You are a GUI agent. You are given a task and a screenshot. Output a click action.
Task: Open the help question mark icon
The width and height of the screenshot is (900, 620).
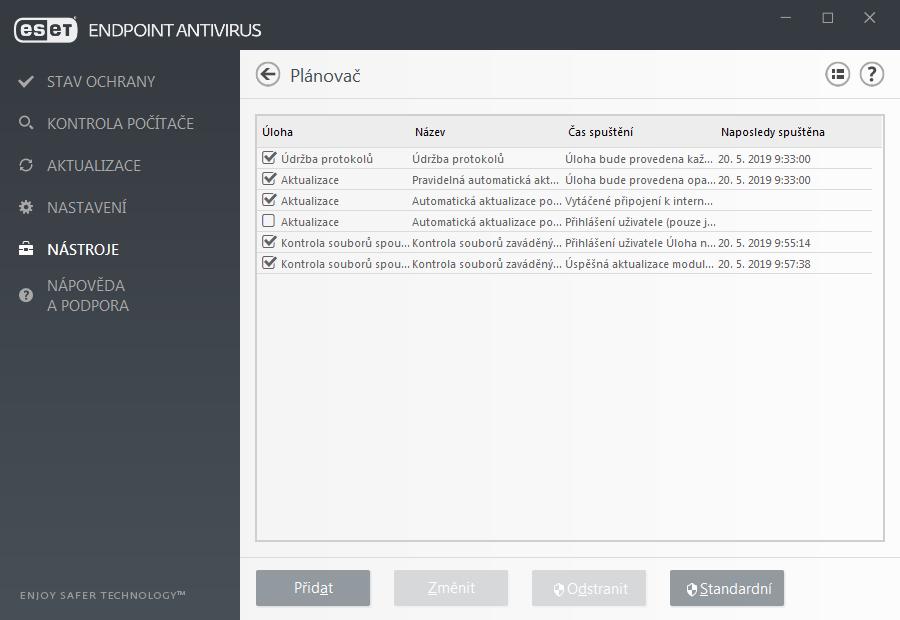pyautogui.click(x=871, y=75)
